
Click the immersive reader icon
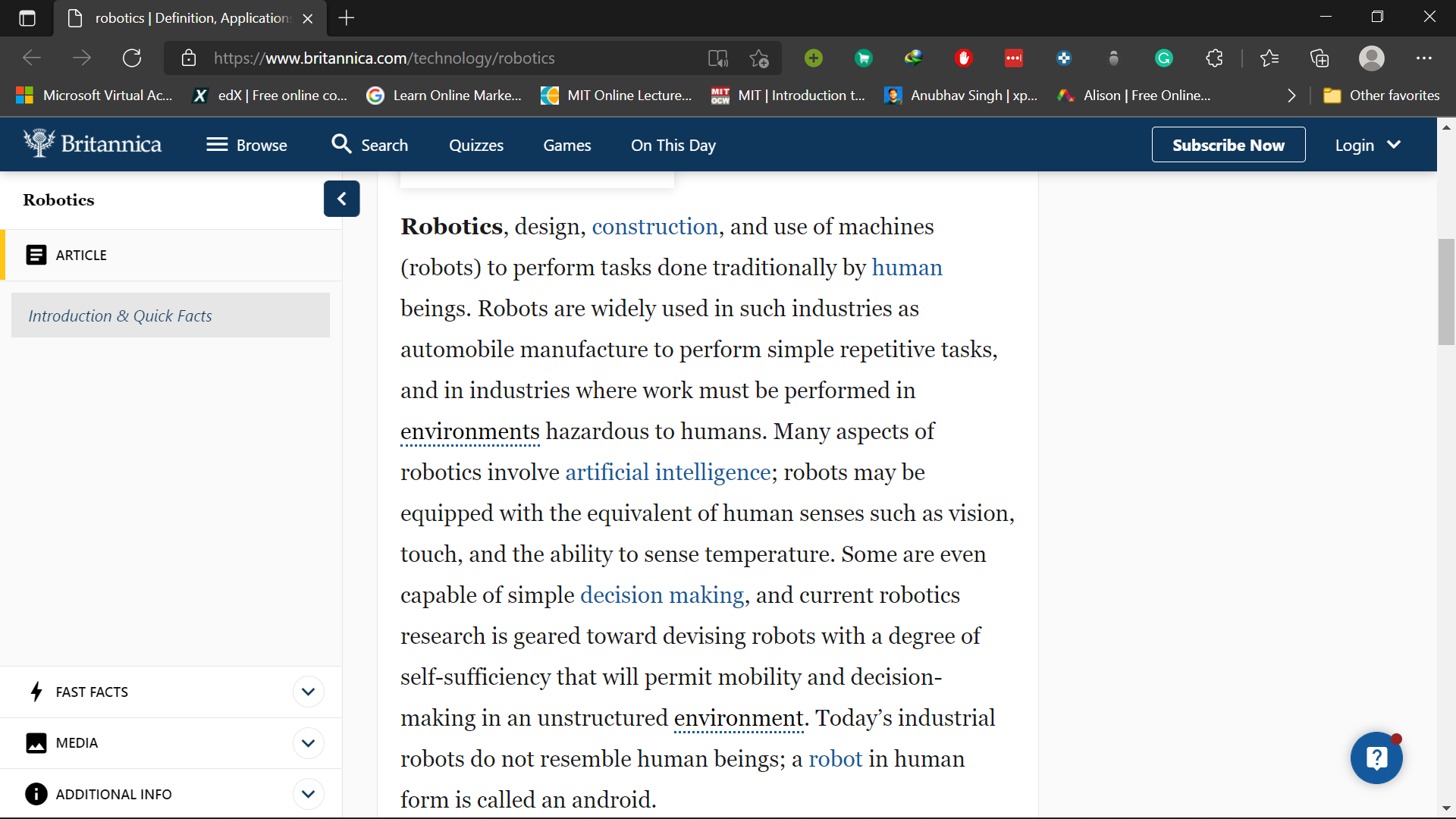tap(717, 58)
